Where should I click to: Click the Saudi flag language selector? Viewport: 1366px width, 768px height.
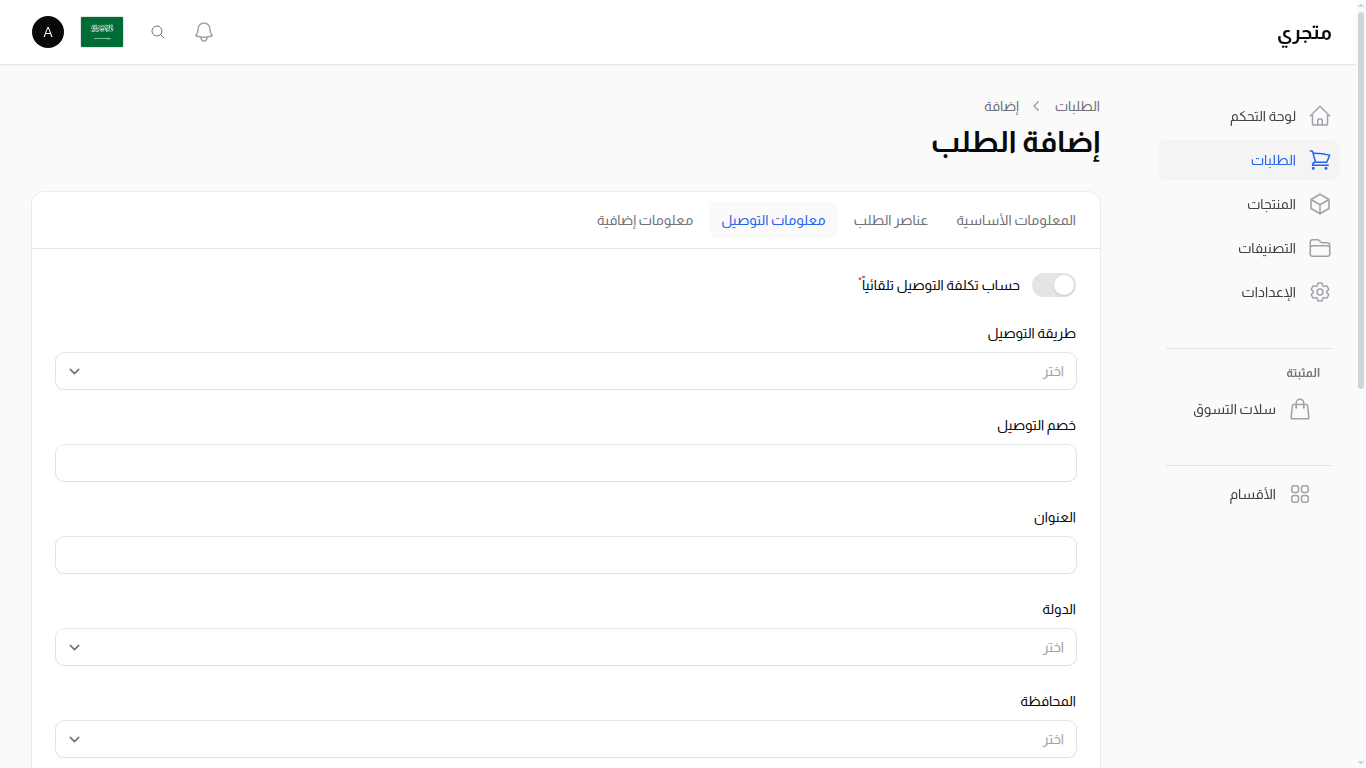[101, 31]
